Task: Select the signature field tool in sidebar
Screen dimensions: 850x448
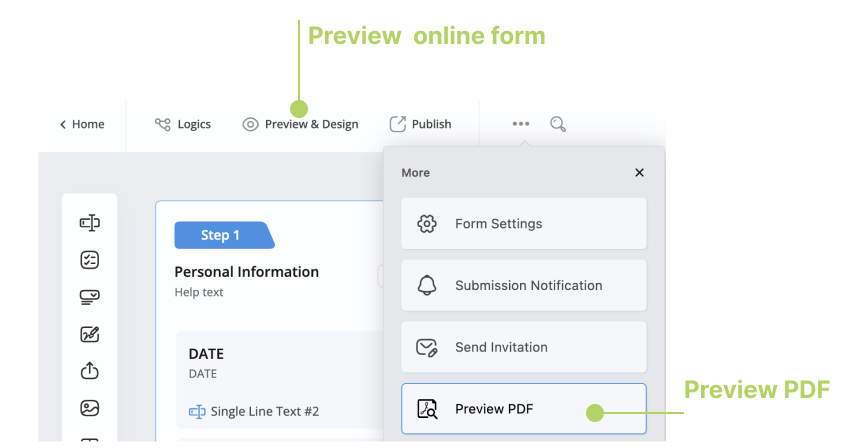Action: [x=89, y=334]
